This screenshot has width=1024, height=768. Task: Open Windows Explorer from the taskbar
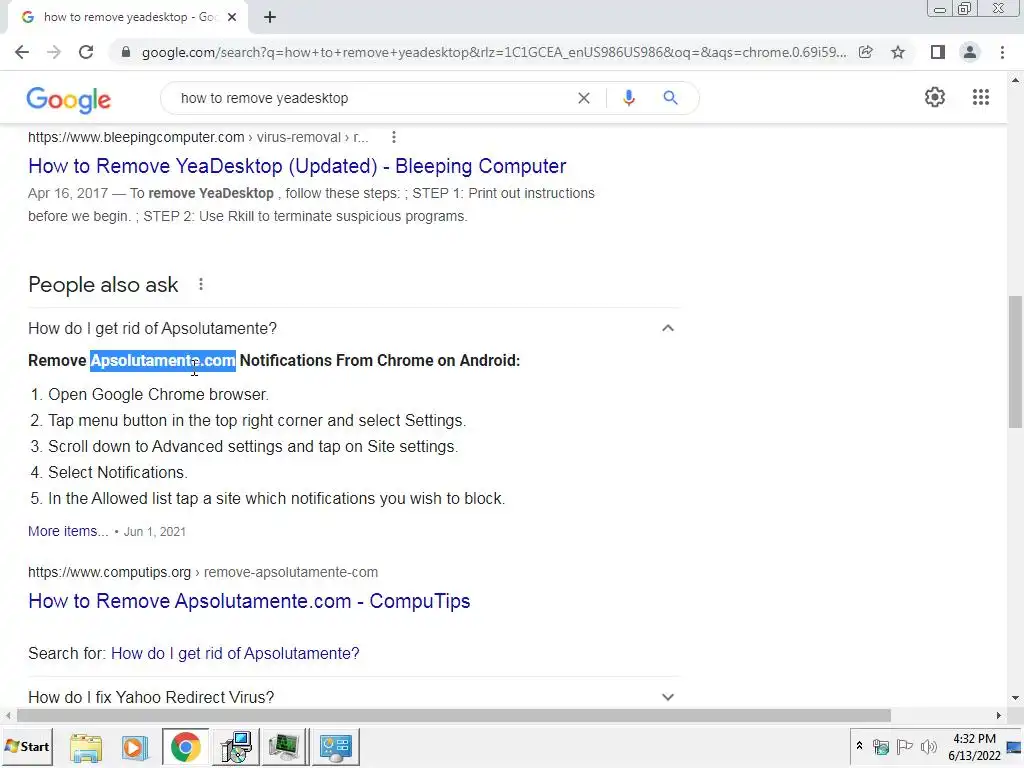point(86,746)
